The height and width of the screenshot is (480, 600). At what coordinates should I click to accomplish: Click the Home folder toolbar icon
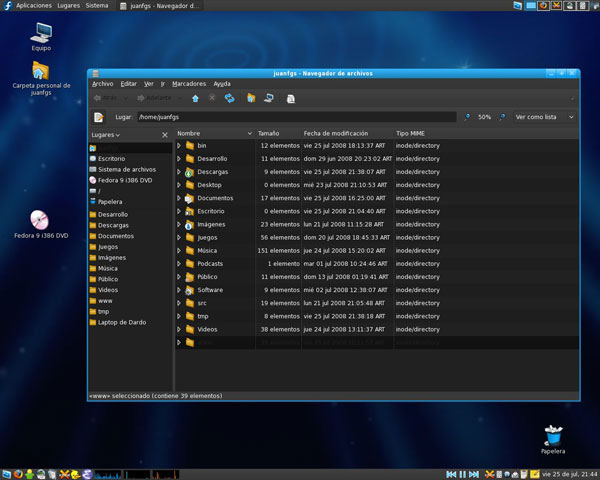(x=251, y=98)
